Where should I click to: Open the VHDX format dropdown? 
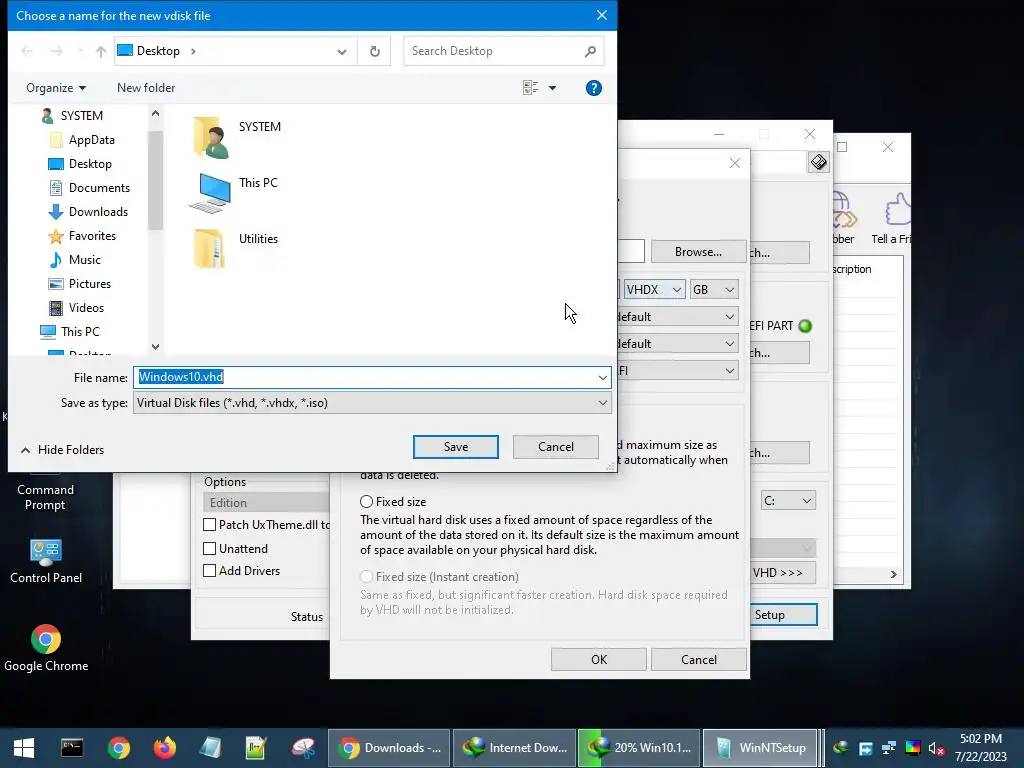[654, 289]
